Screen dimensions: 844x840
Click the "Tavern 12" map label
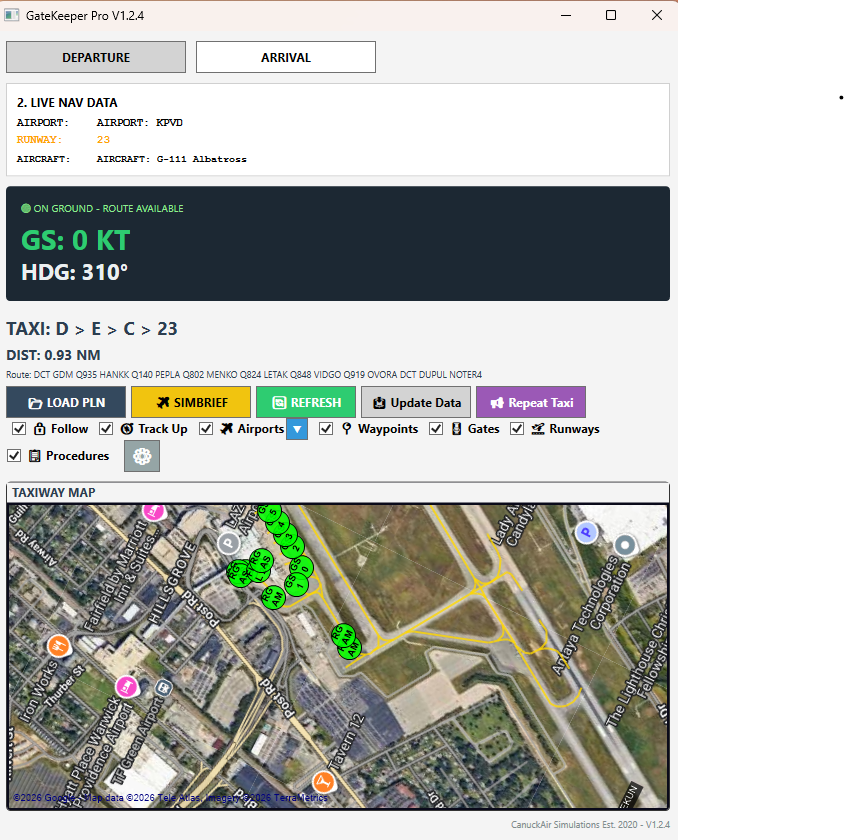coord(347,743)
